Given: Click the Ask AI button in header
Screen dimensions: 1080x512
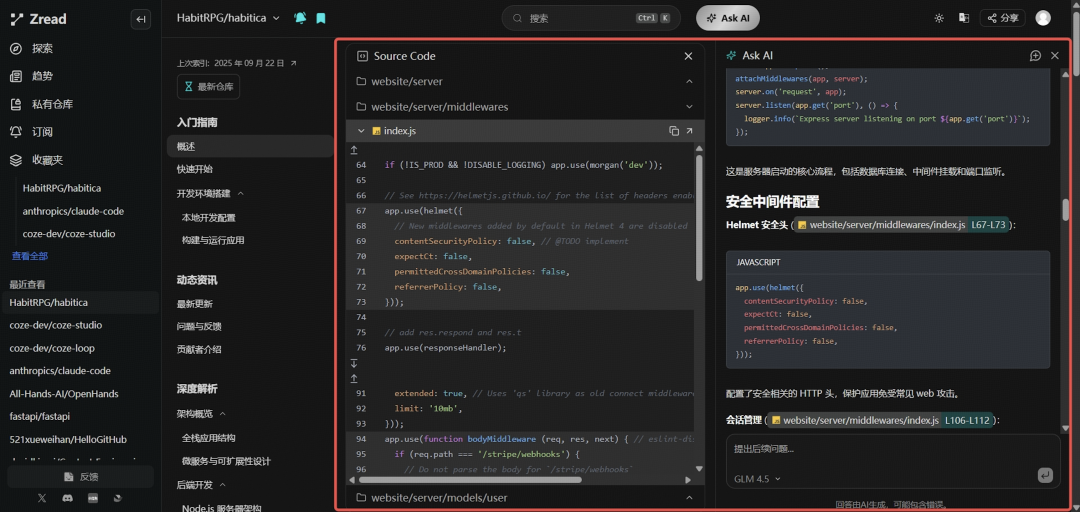Looking at the screenshot, I should point(728,19).
